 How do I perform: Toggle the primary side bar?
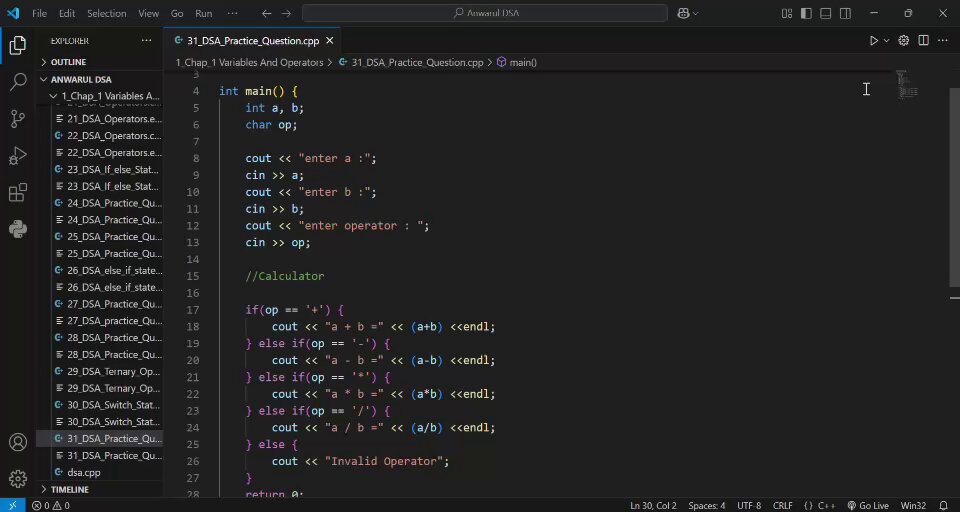[x=806, y=13]
